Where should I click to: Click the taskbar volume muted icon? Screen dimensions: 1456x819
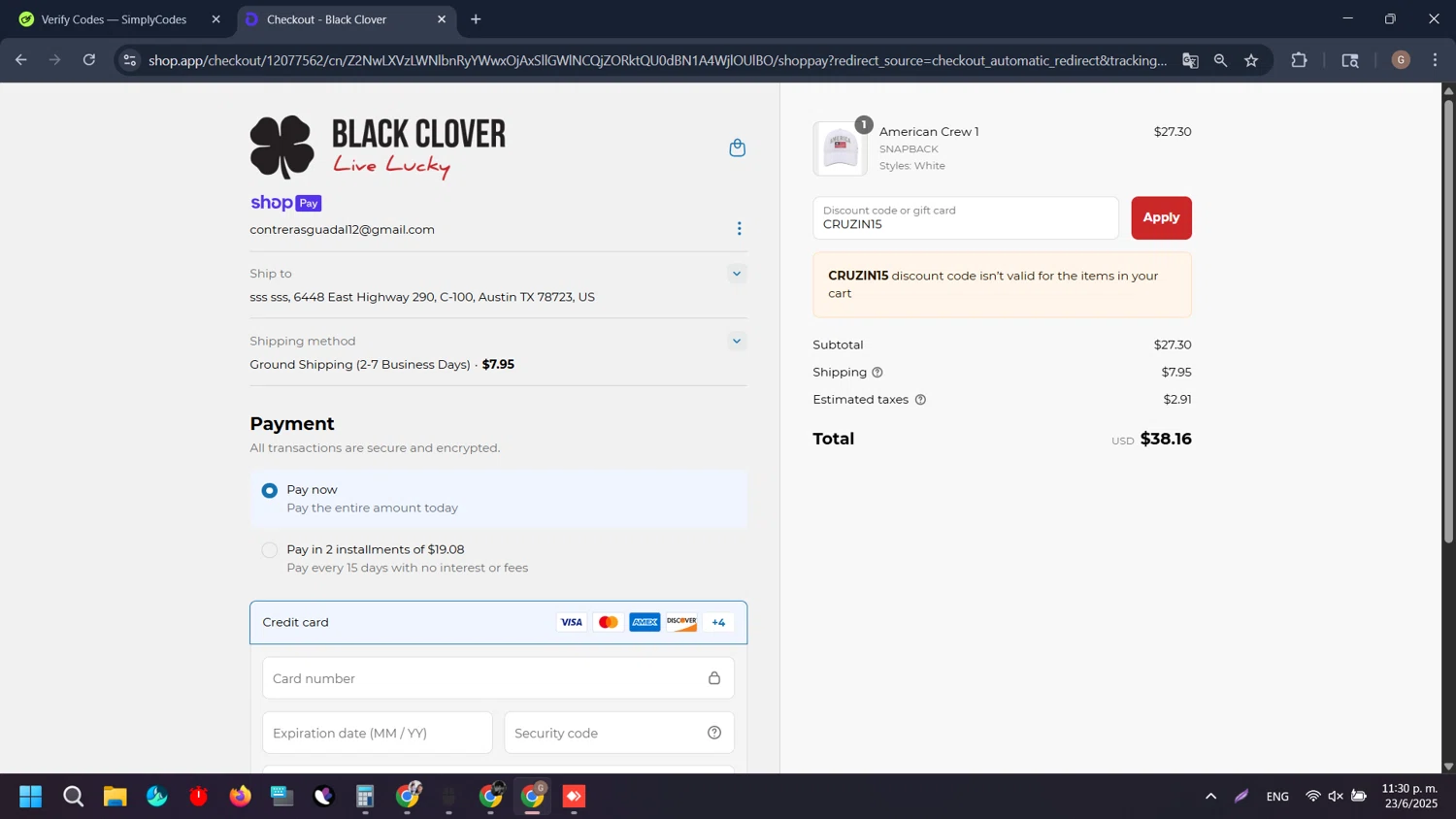click(1336, 797)
